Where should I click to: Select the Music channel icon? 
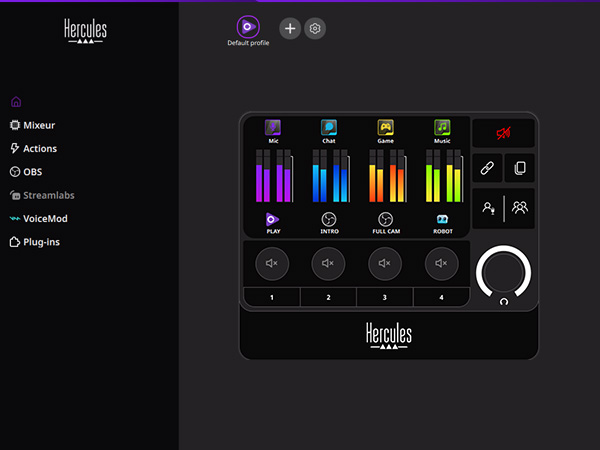(442, 128)
